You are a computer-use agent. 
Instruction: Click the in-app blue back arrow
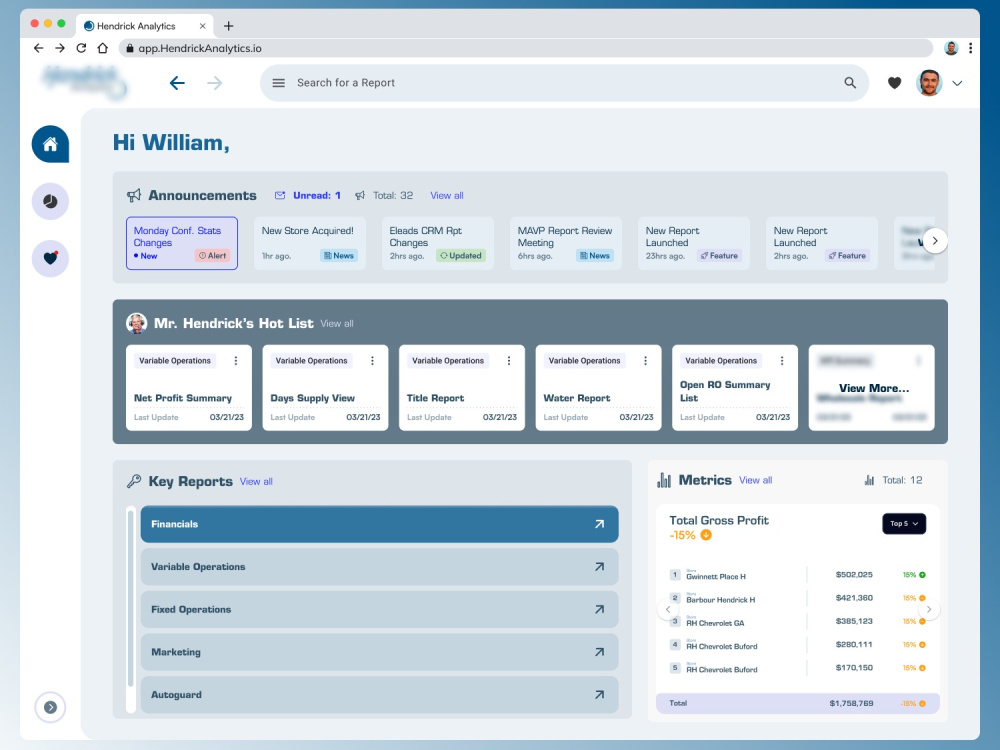click(x=177, y=83)
